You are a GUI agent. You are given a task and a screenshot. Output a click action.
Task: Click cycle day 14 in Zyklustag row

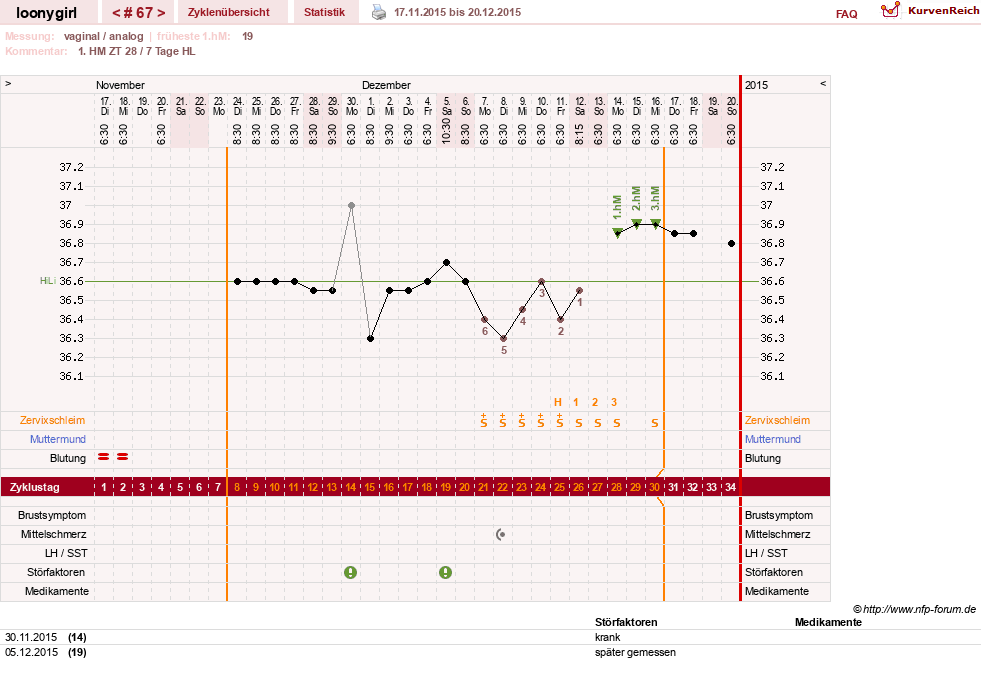(351, 487)
